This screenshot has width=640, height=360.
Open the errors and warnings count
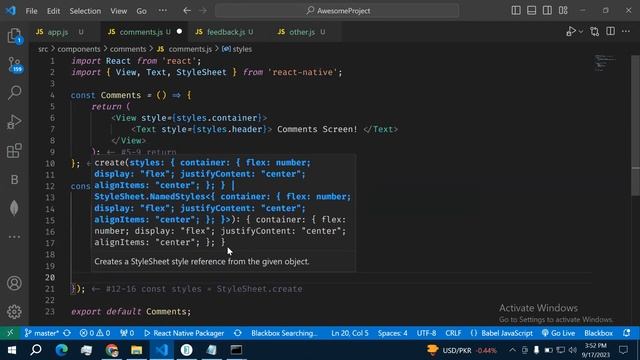click(95, 333)
